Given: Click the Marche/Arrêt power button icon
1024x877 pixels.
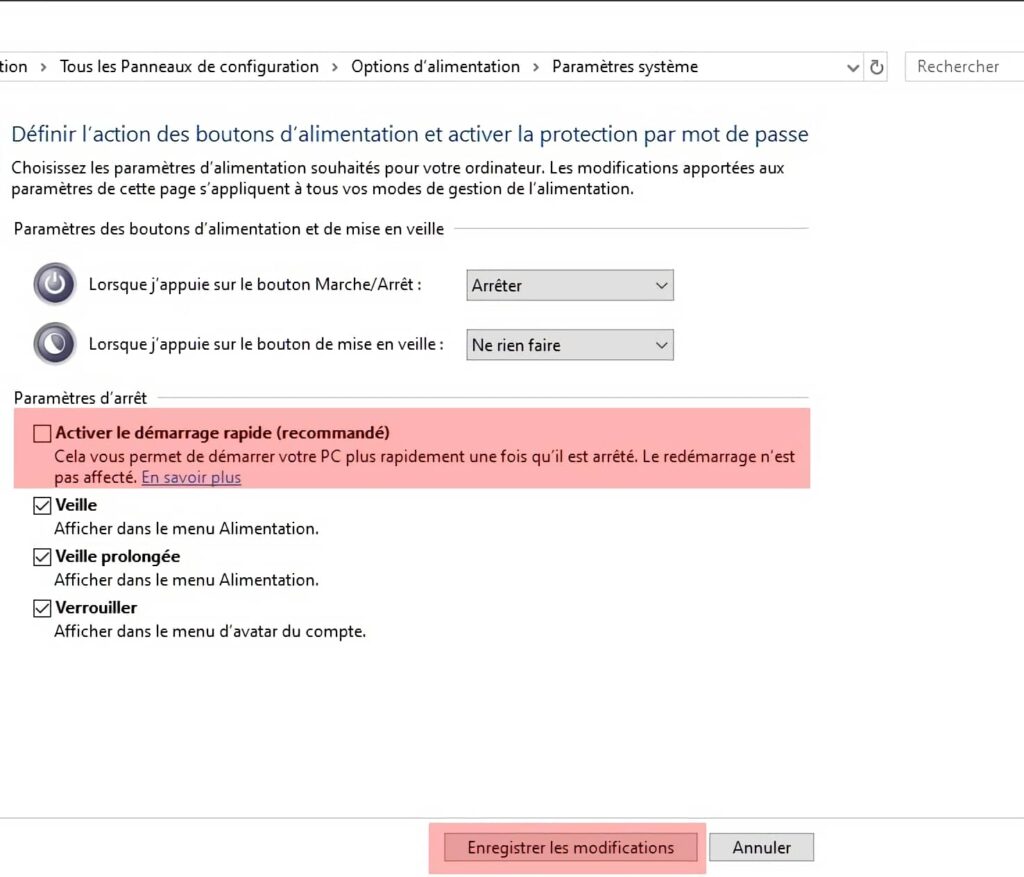Looking at the screenshot, I should click(x=54, y=284).
